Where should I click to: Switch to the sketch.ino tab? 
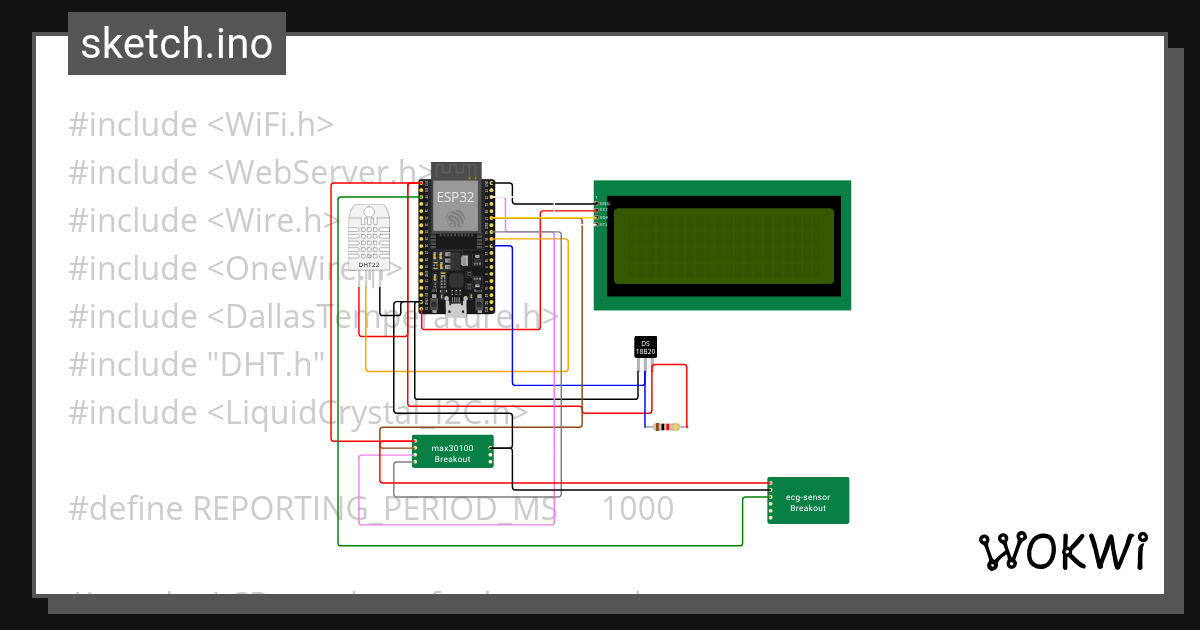176,43
